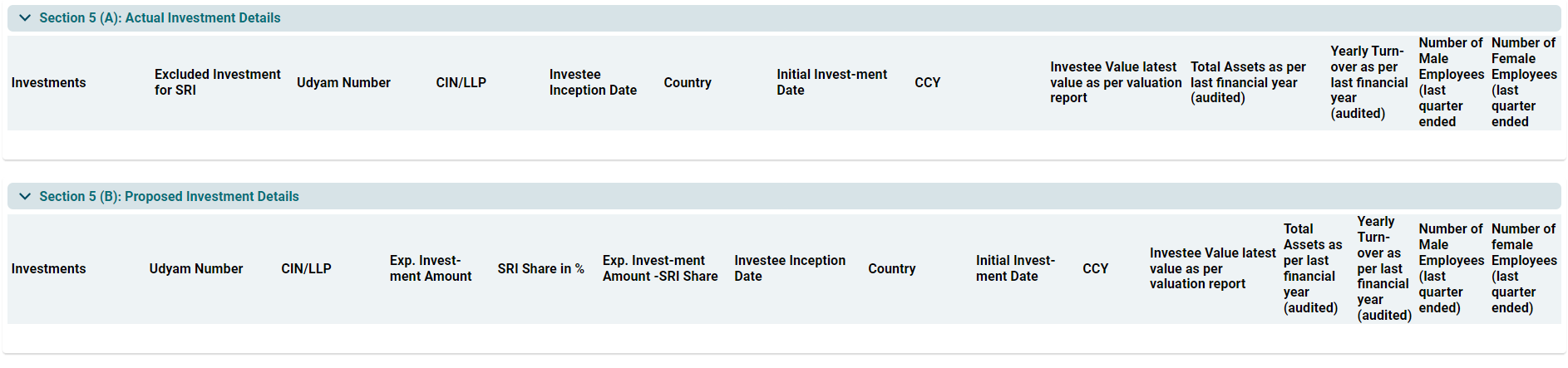The height and width of the screenshot is (368, 1568).
Task: Click SRI Share in % column header
Action: (x=540, y=268)
